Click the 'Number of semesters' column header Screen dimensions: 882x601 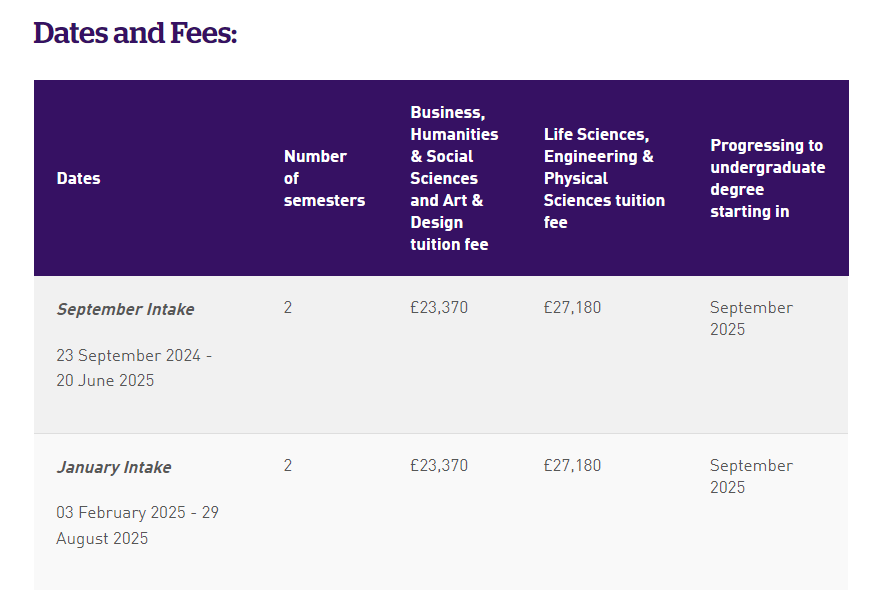pyautogui.click(x=324, y=178)
